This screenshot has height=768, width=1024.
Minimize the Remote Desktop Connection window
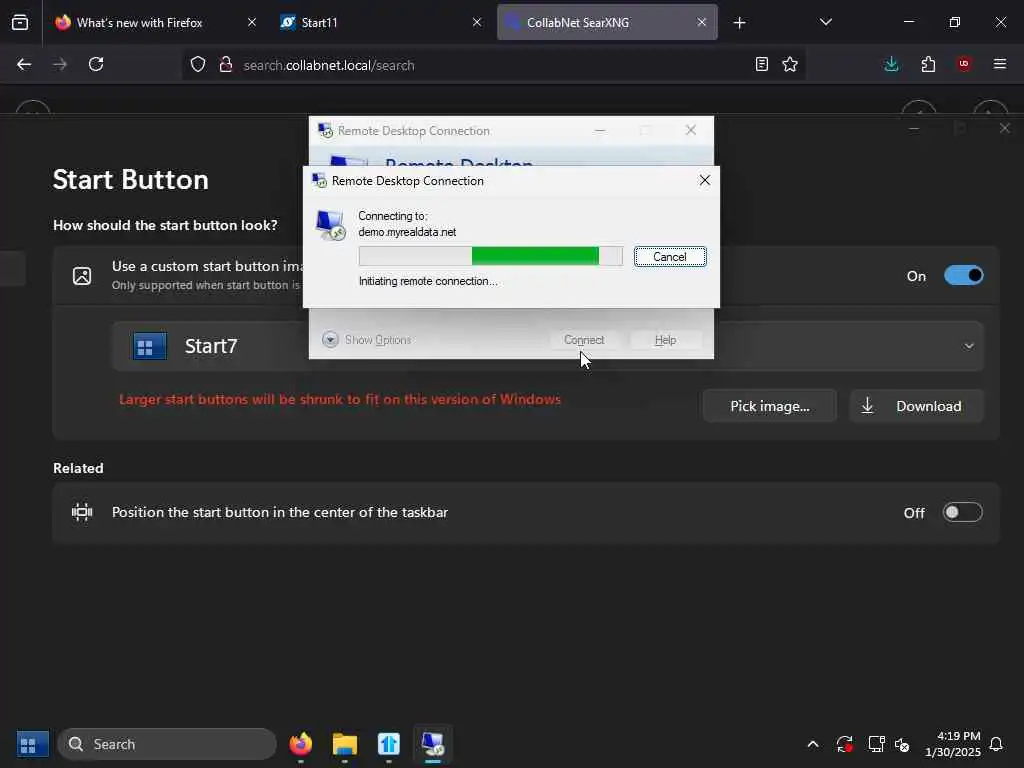coord(600,131)
